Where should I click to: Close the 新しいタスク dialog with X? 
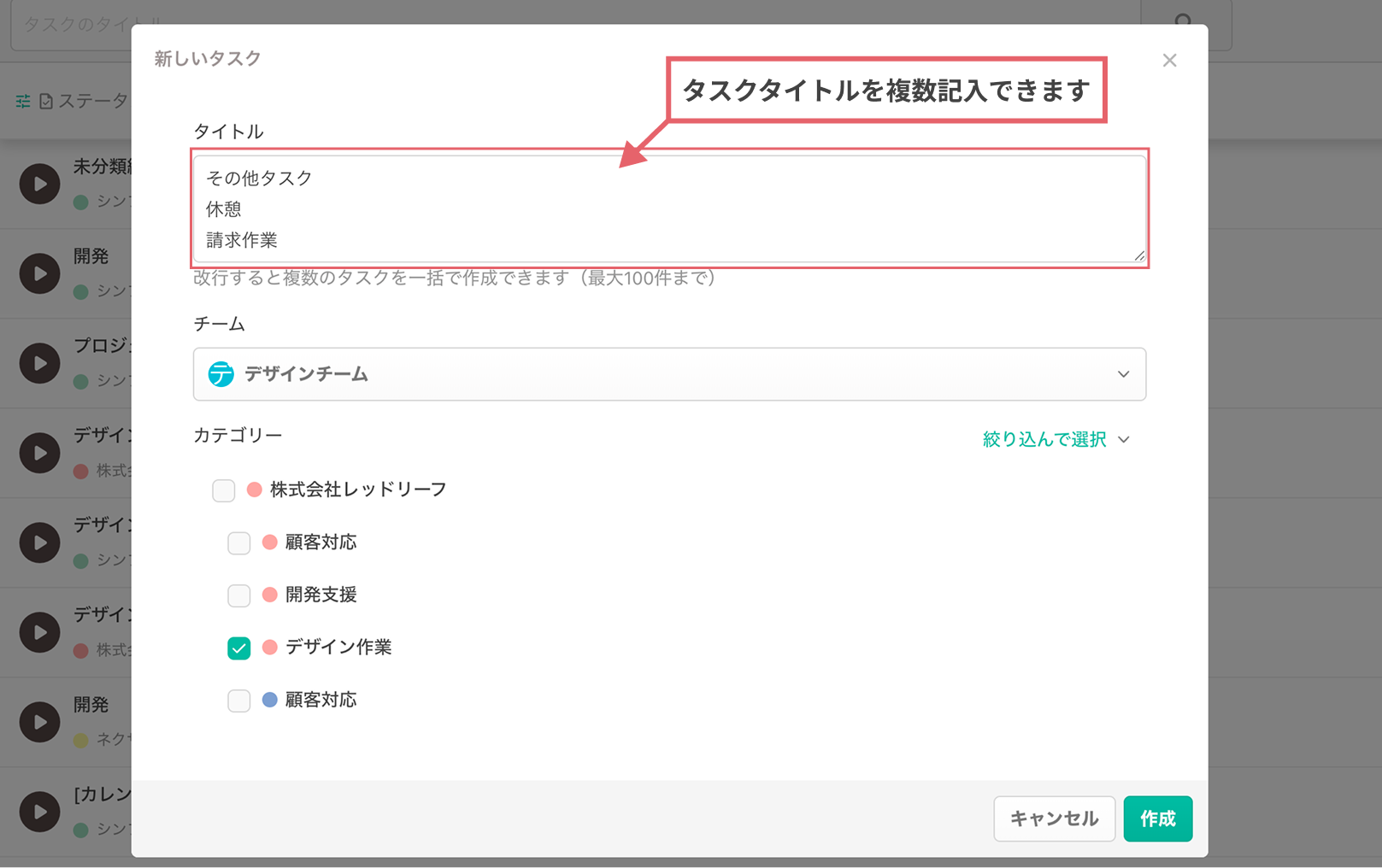tap(1169, 61)
